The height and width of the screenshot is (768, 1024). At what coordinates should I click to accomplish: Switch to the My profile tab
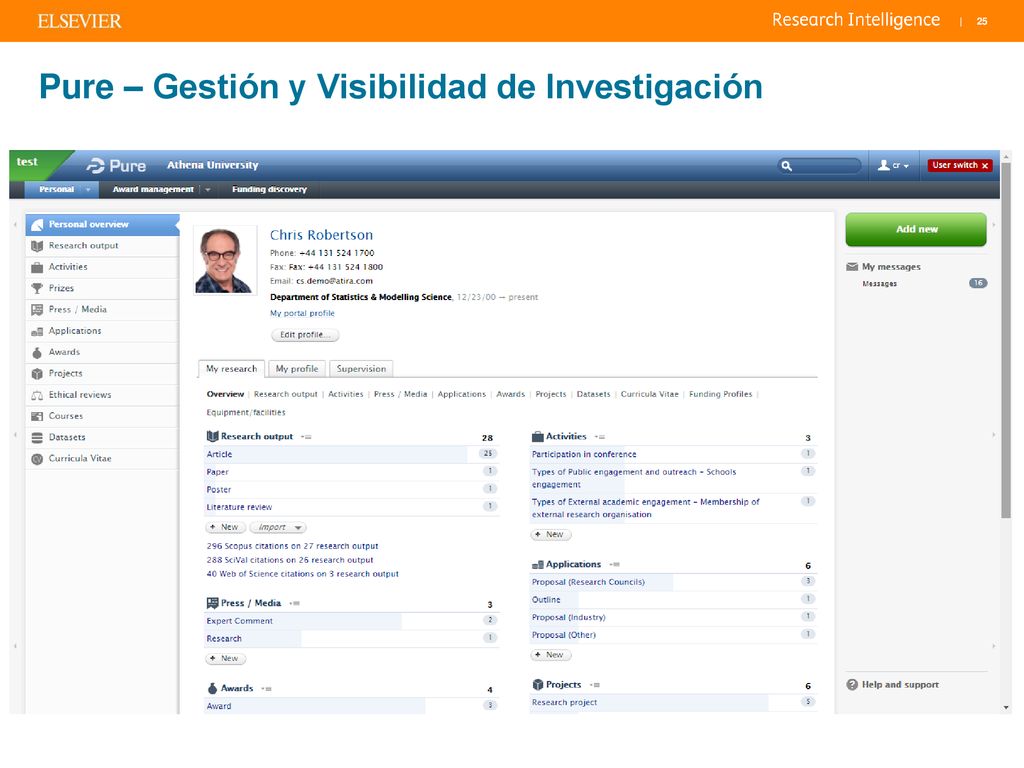tap(296, 369)
